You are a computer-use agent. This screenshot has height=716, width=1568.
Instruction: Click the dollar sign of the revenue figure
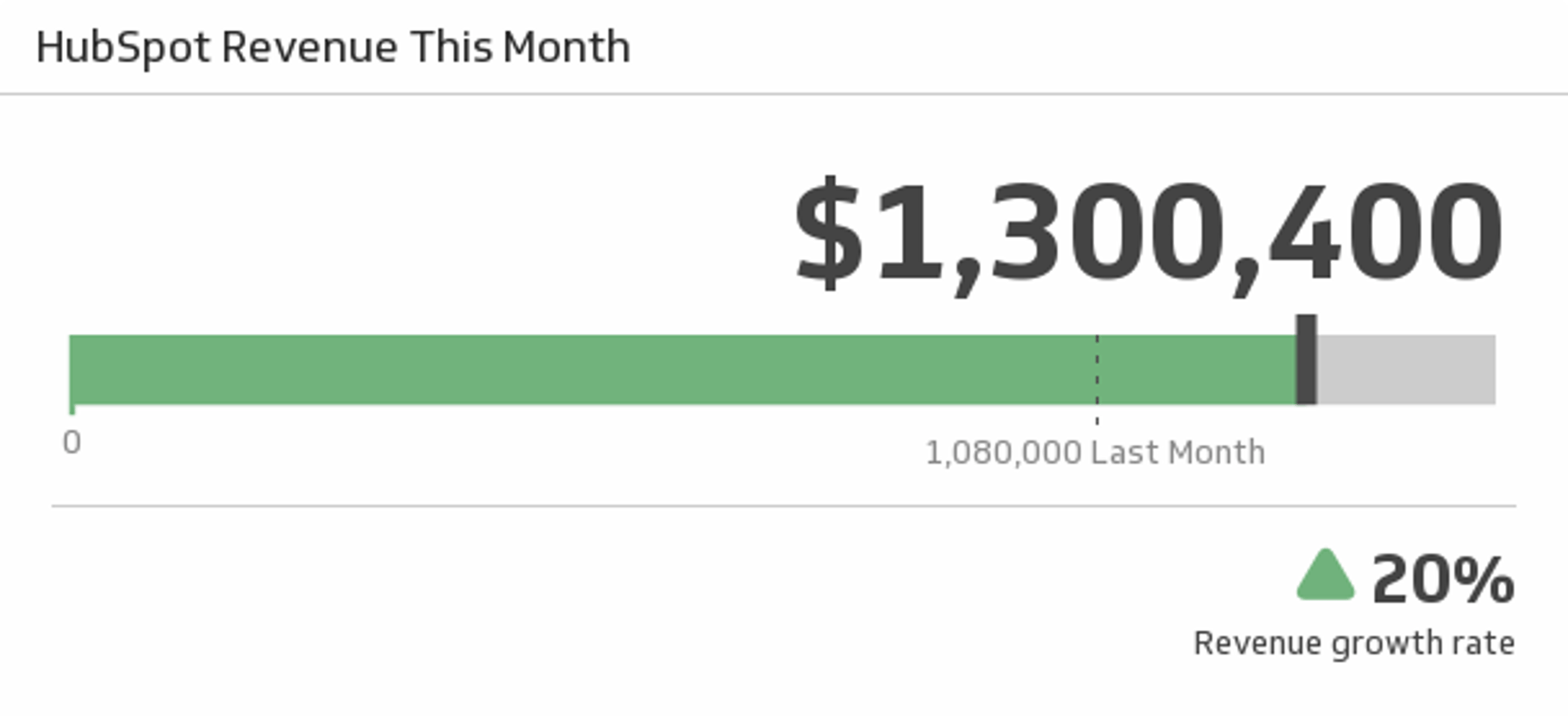(x=828, y=233)
